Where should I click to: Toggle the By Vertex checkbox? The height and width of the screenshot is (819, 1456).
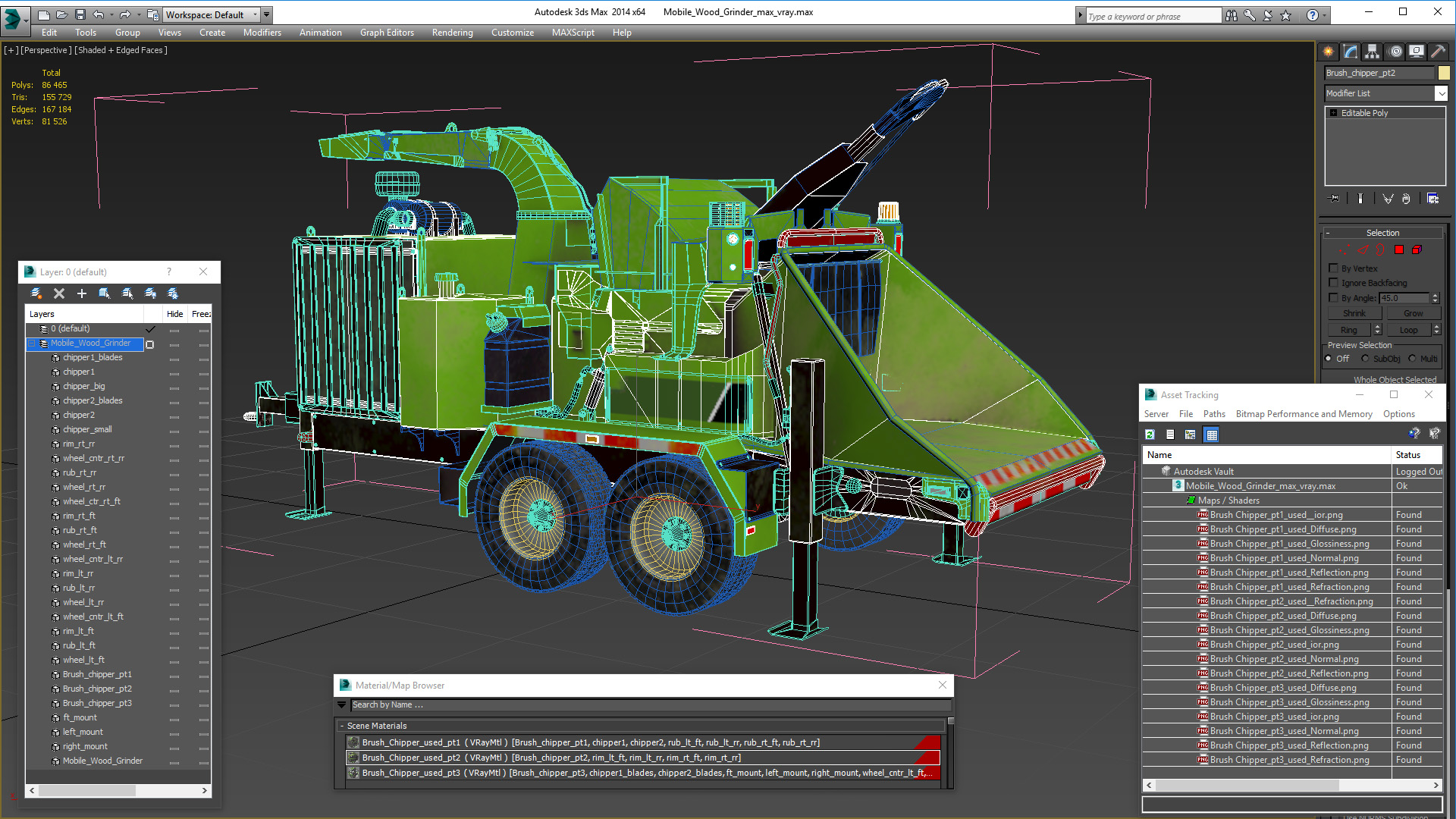[x=1334, y=268]
